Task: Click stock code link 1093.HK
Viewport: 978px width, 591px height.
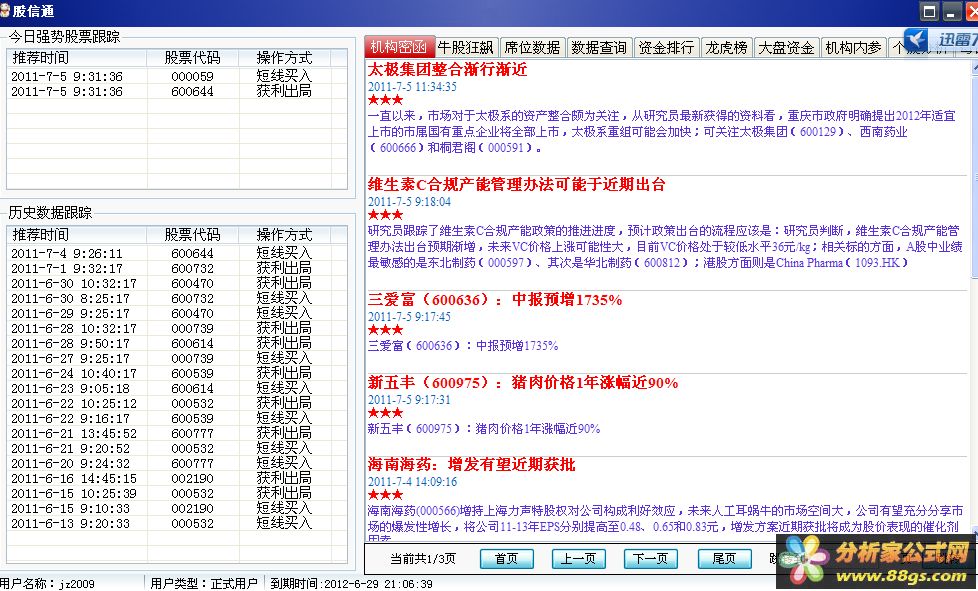Action: coord(877,263)
